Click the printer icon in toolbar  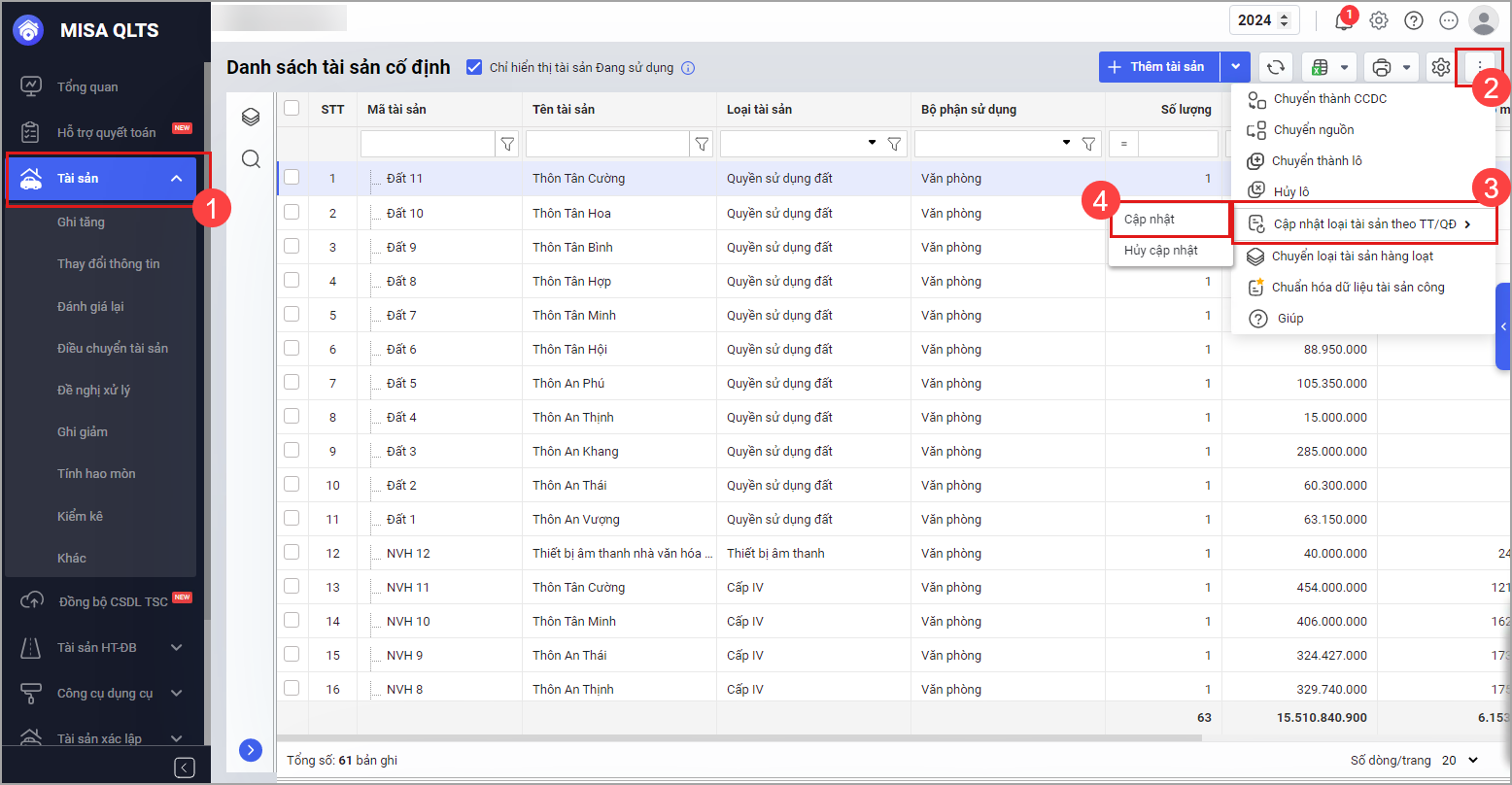click(1381, 67)
